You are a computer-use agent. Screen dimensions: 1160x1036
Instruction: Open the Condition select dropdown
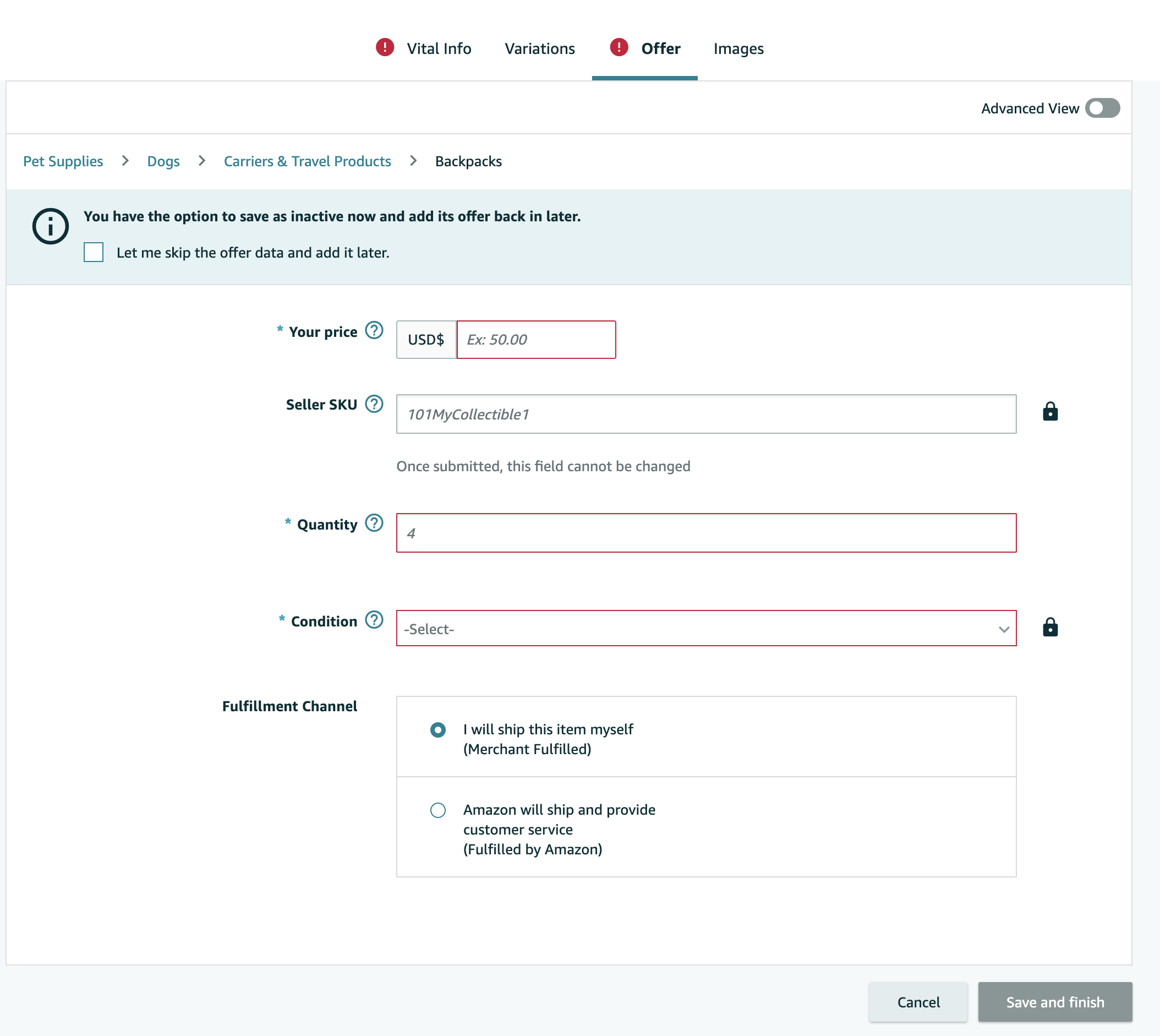pyautogui.click(x=705, y=629)
